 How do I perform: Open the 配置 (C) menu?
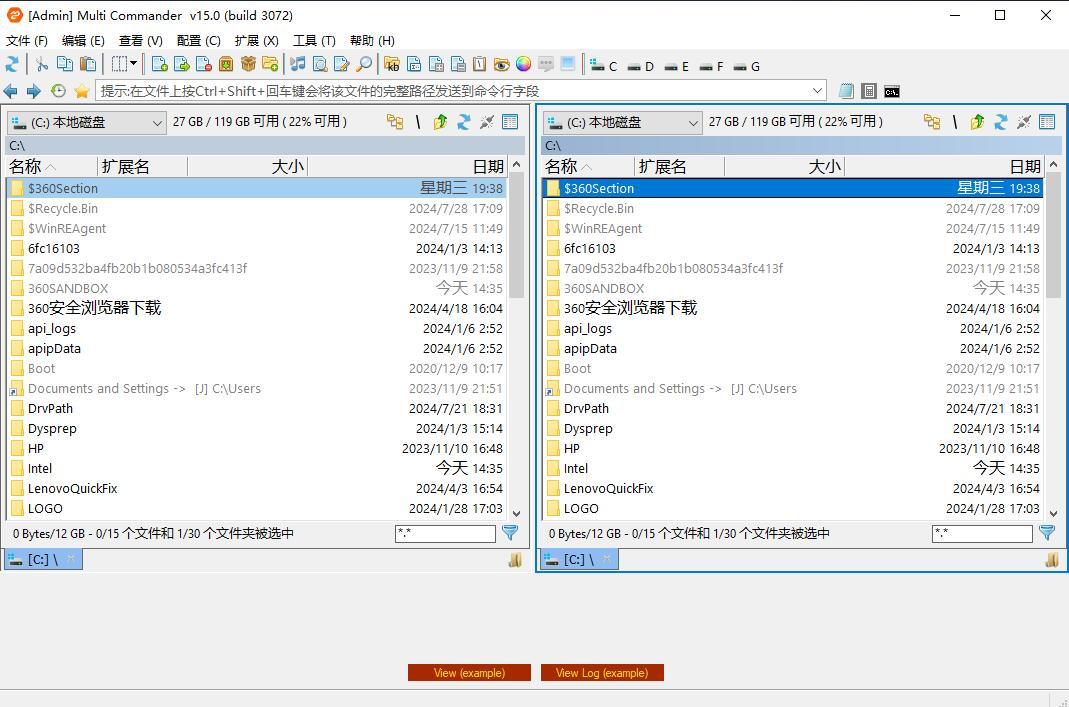coord(198,40)
